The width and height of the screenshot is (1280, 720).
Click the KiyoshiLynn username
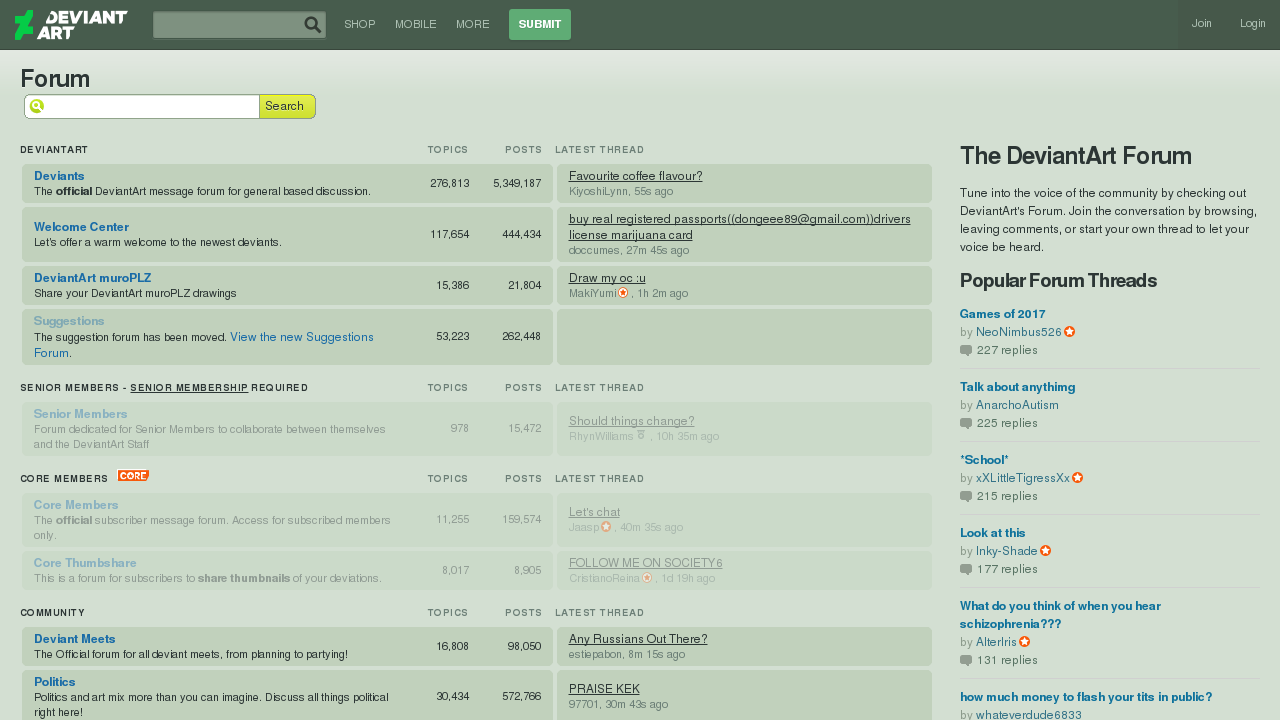(599, 191)
